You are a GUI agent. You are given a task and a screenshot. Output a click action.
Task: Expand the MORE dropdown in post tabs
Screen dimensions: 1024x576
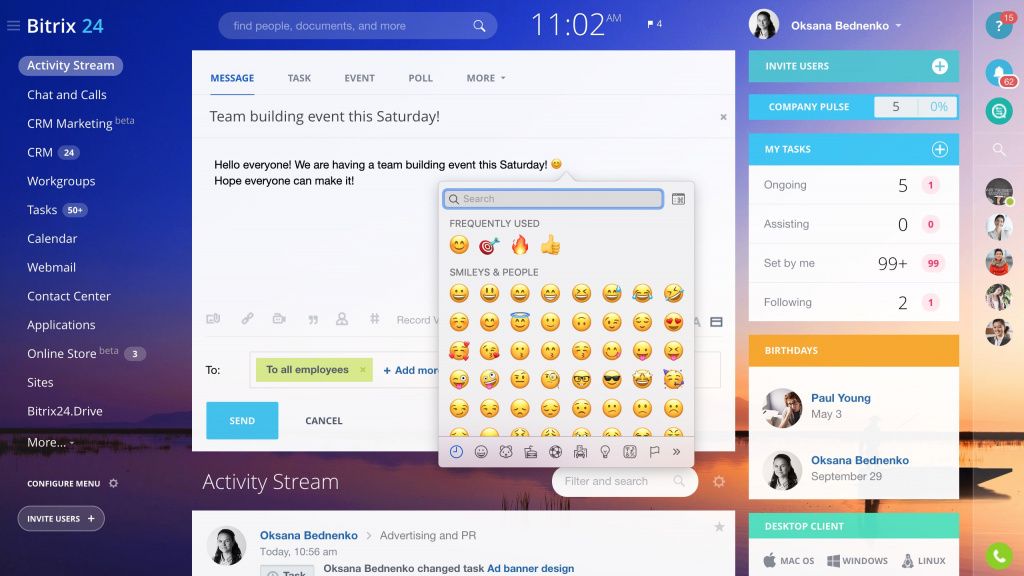(486, 78)
